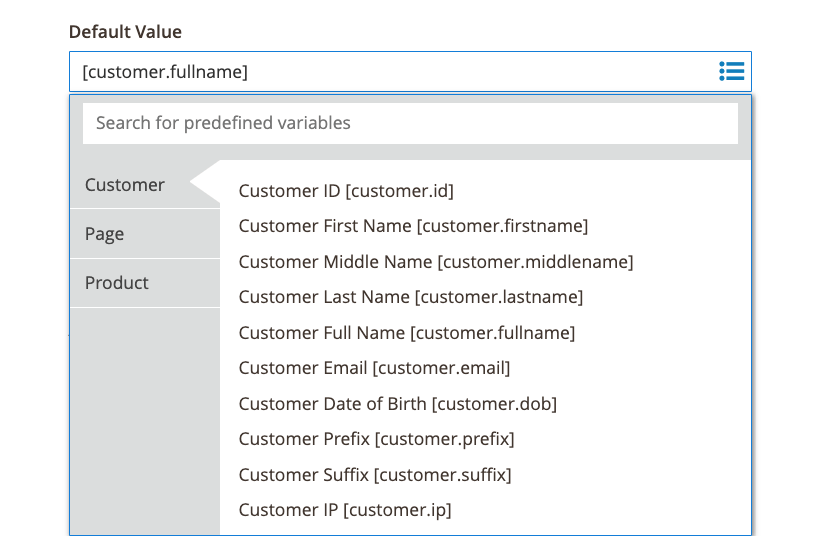Viewport: 818px width, 555px height.
Task: Click the white arrow pointer beside Customer
Action: pyautogui.click(x=206, y=185)
